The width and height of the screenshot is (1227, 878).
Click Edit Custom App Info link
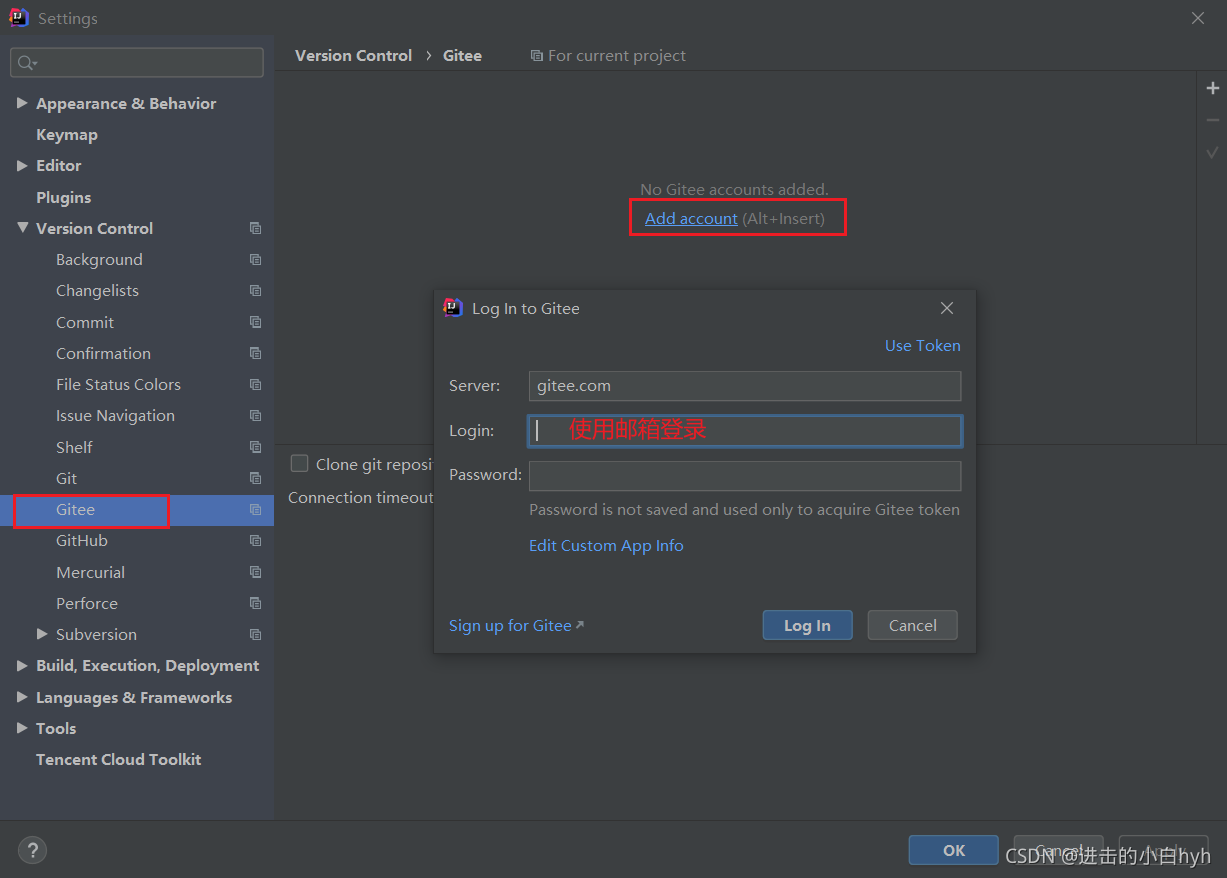pyautogui.click(x=606, y=546)
